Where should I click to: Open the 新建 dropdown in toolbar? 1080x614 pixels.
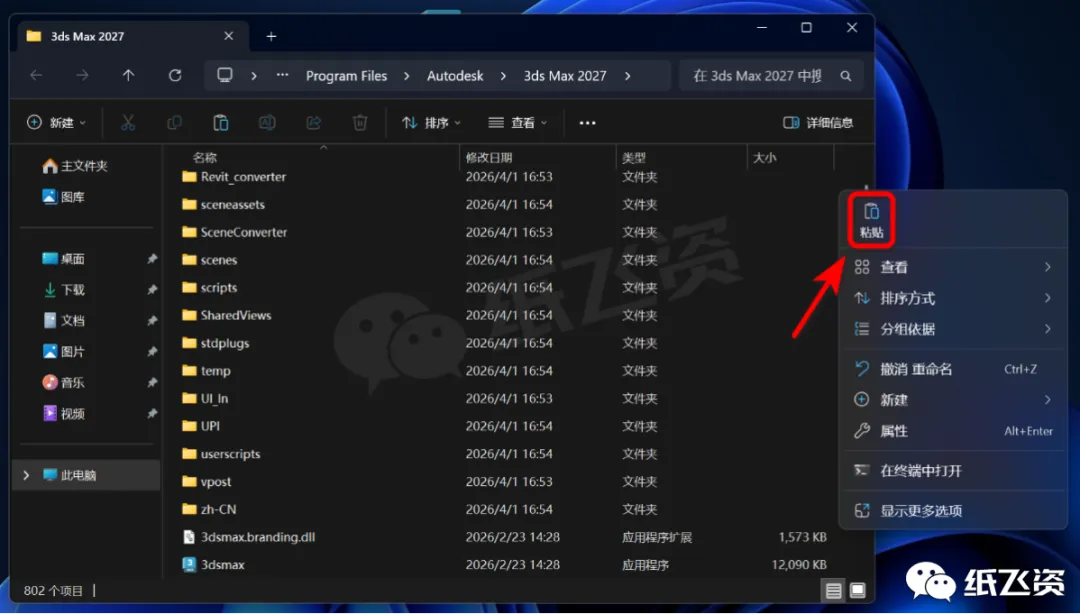click(x=56, y=123)
